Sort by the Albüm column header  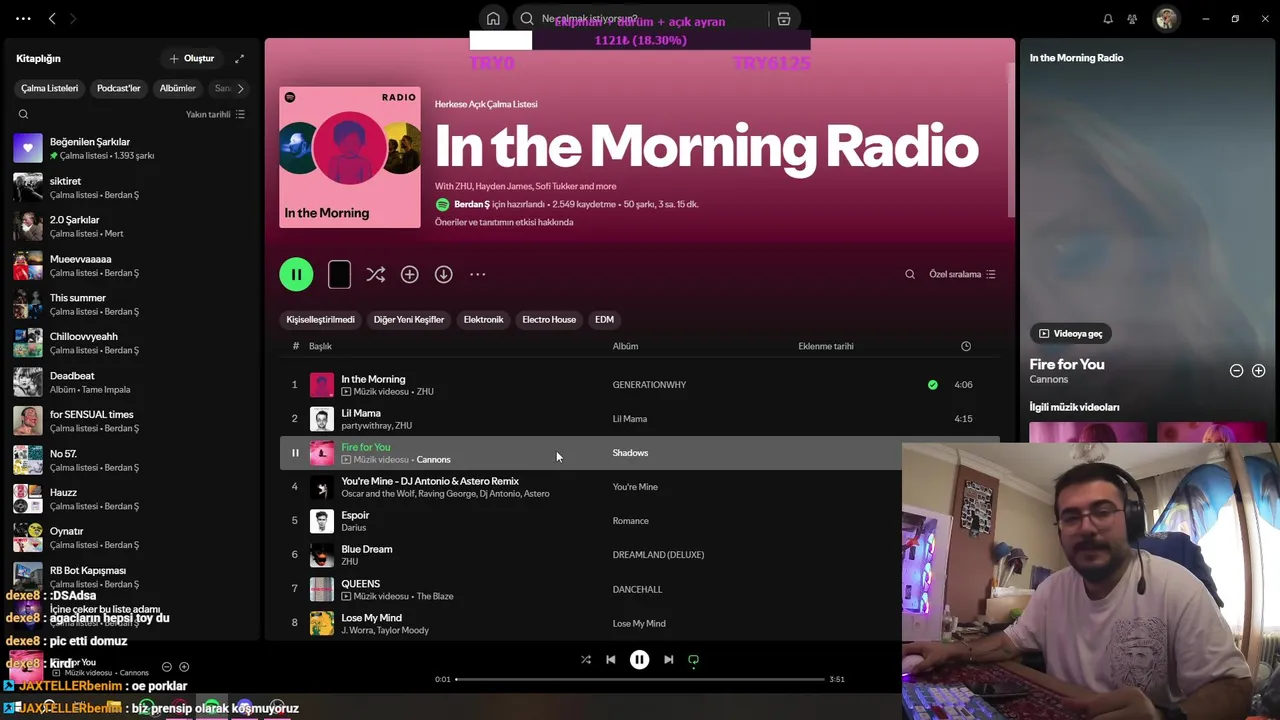coord(625,346)
